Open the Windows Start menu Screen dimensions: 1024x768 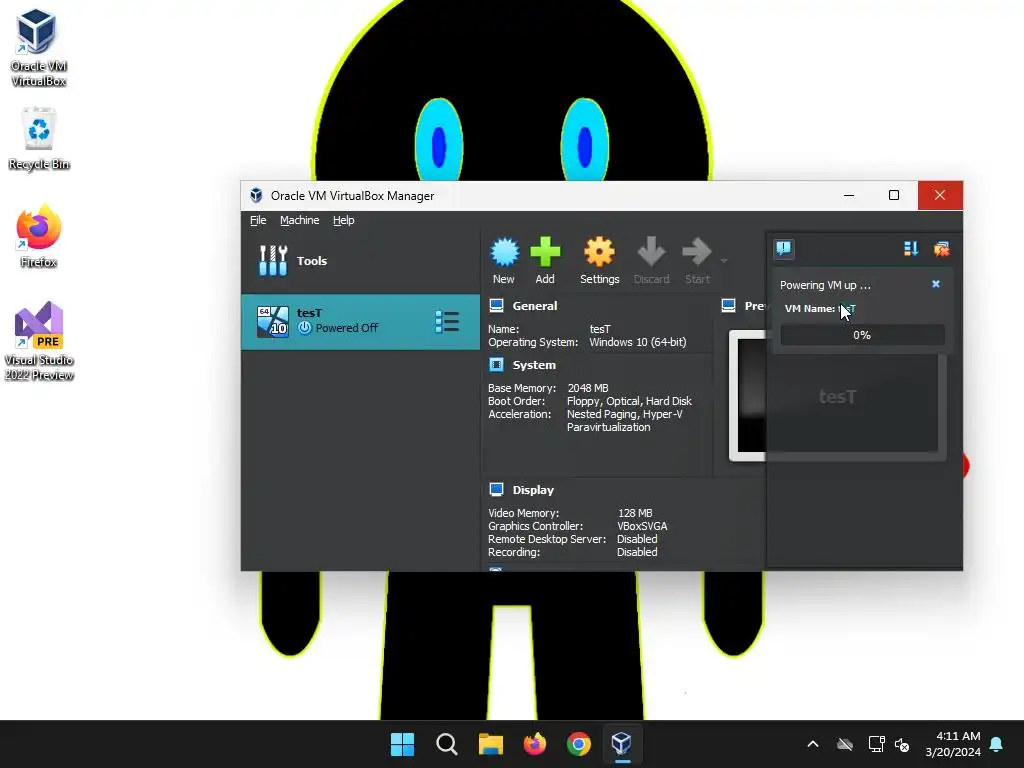402,744
